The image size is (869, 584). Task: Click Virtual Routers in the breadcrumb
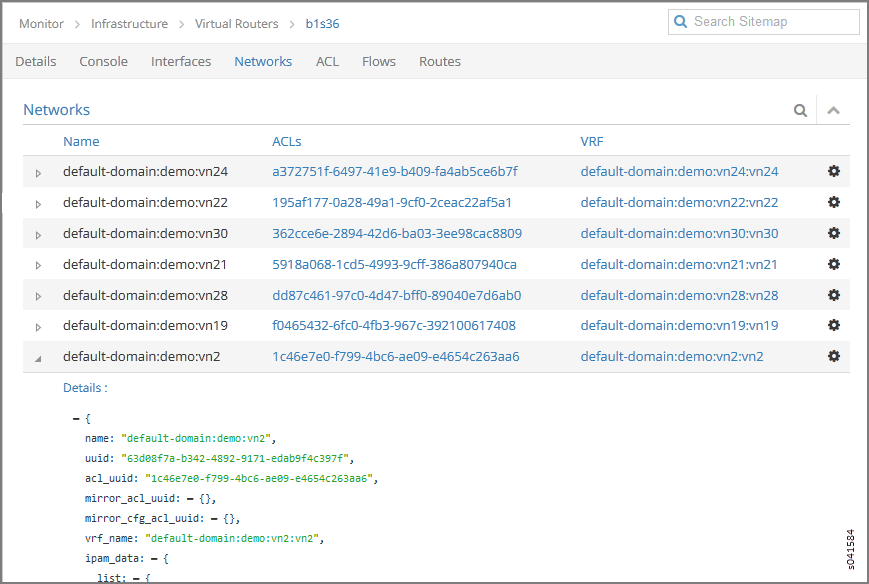pos(236,23)
